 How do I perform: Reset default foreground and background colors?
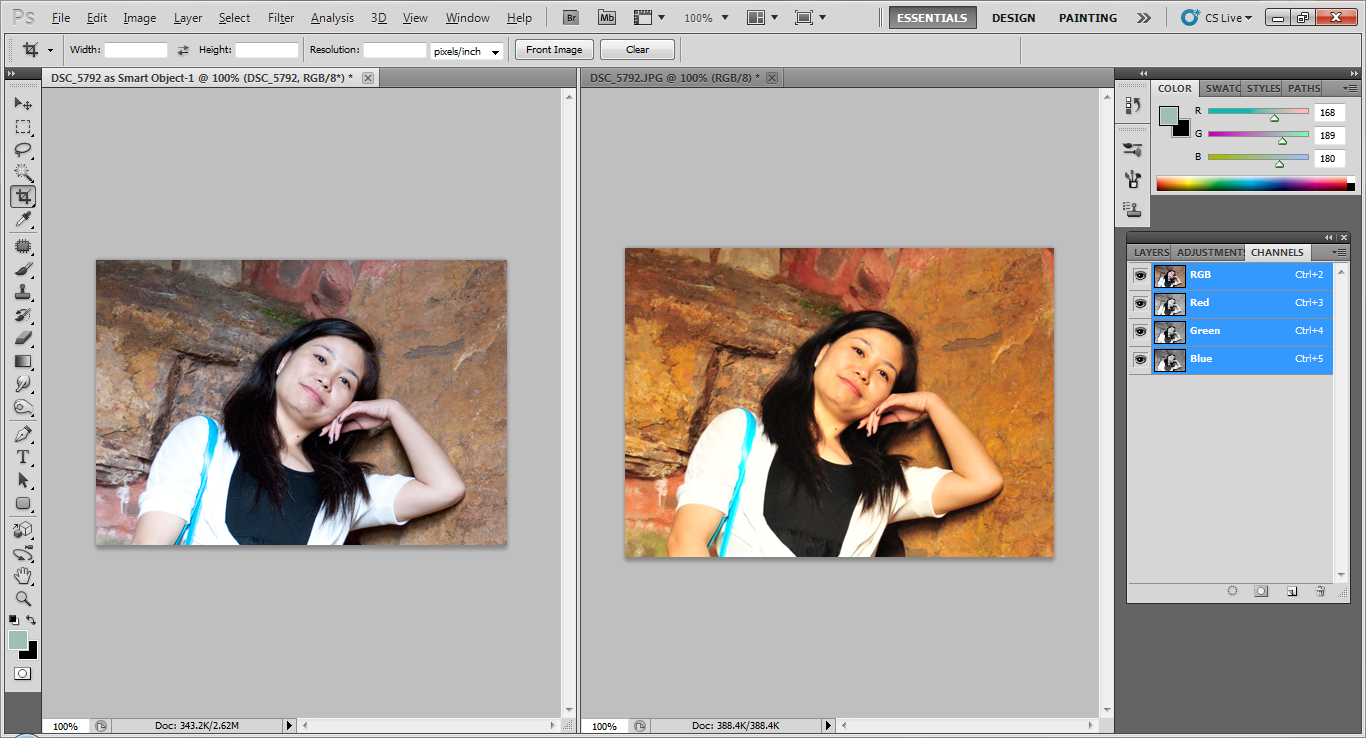tap(13, 620)
